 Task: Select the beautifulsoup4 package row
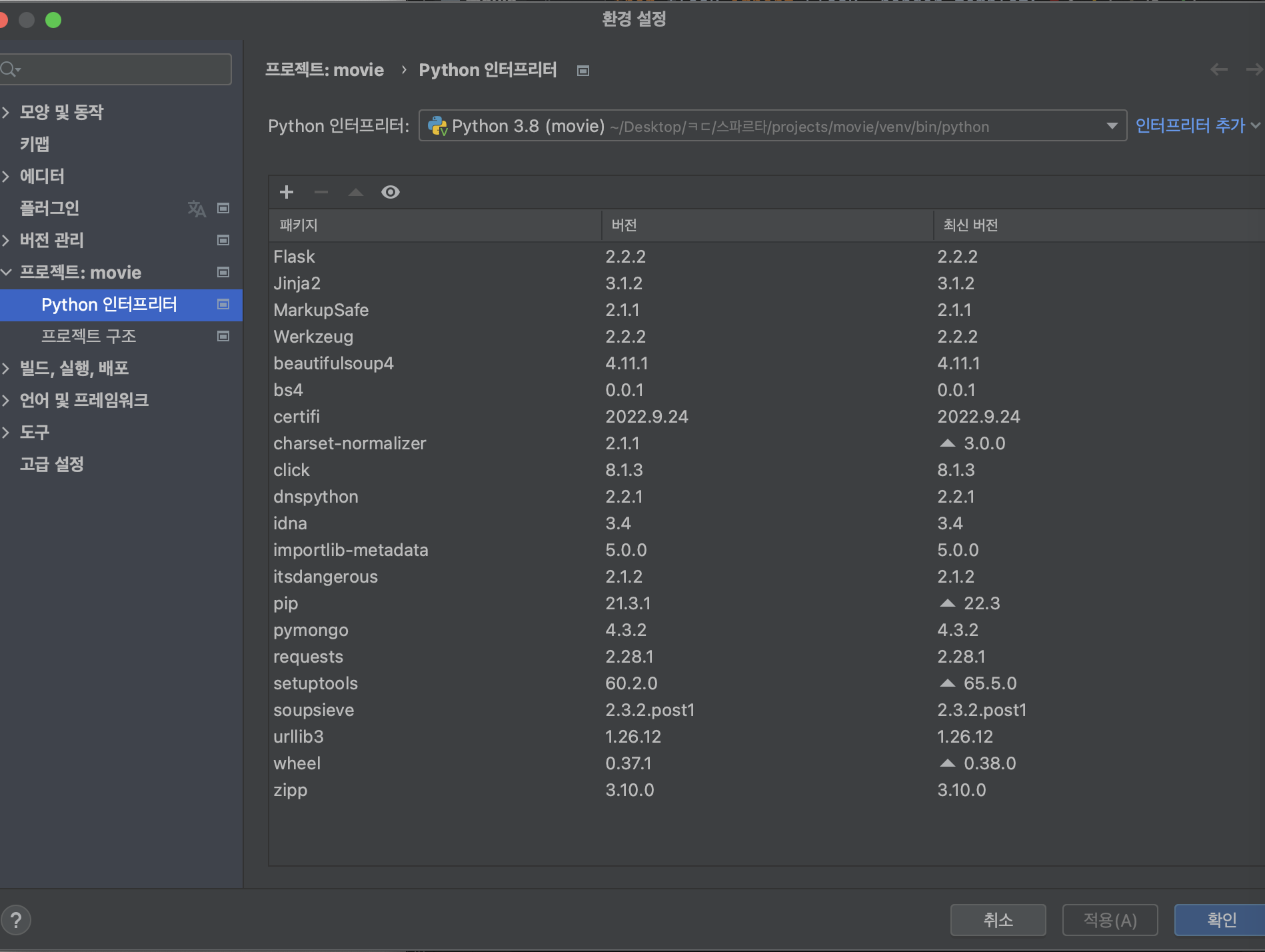pyautogui.click(x=766, y=363)
